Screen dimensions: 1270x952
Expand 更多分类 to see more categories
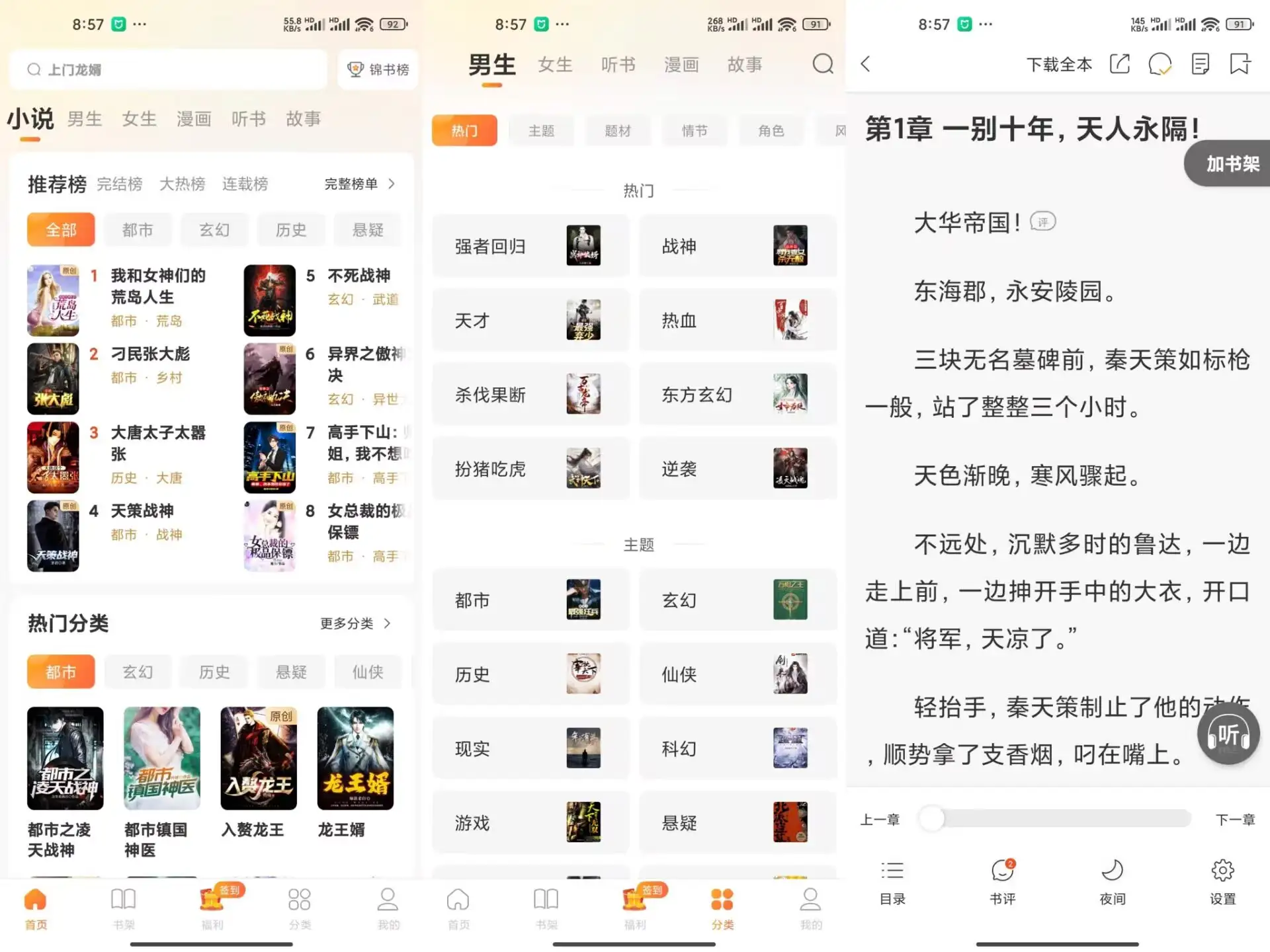coord(349,622)
